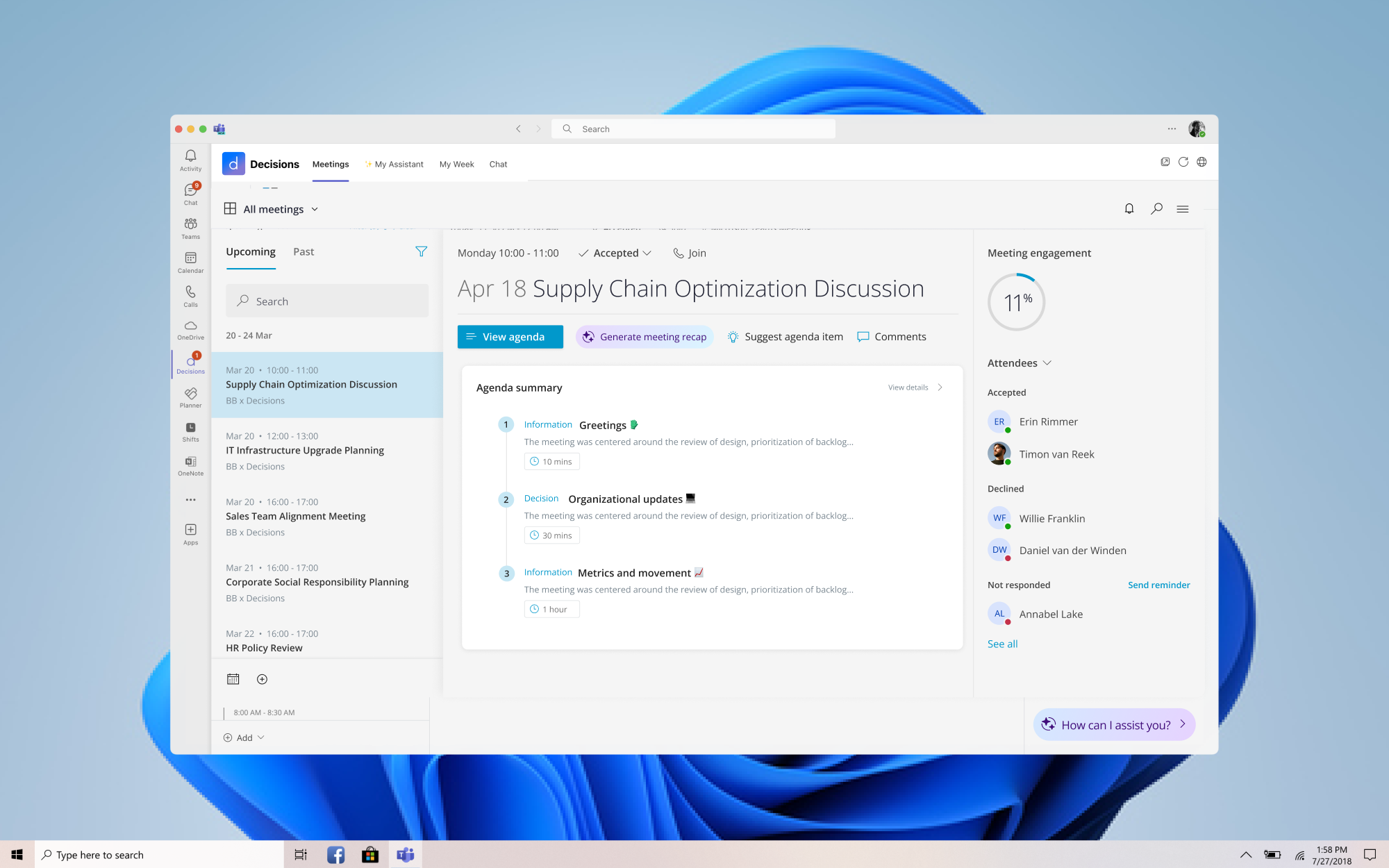Expand the Add dropdown at bottom

tap(244, 737)
